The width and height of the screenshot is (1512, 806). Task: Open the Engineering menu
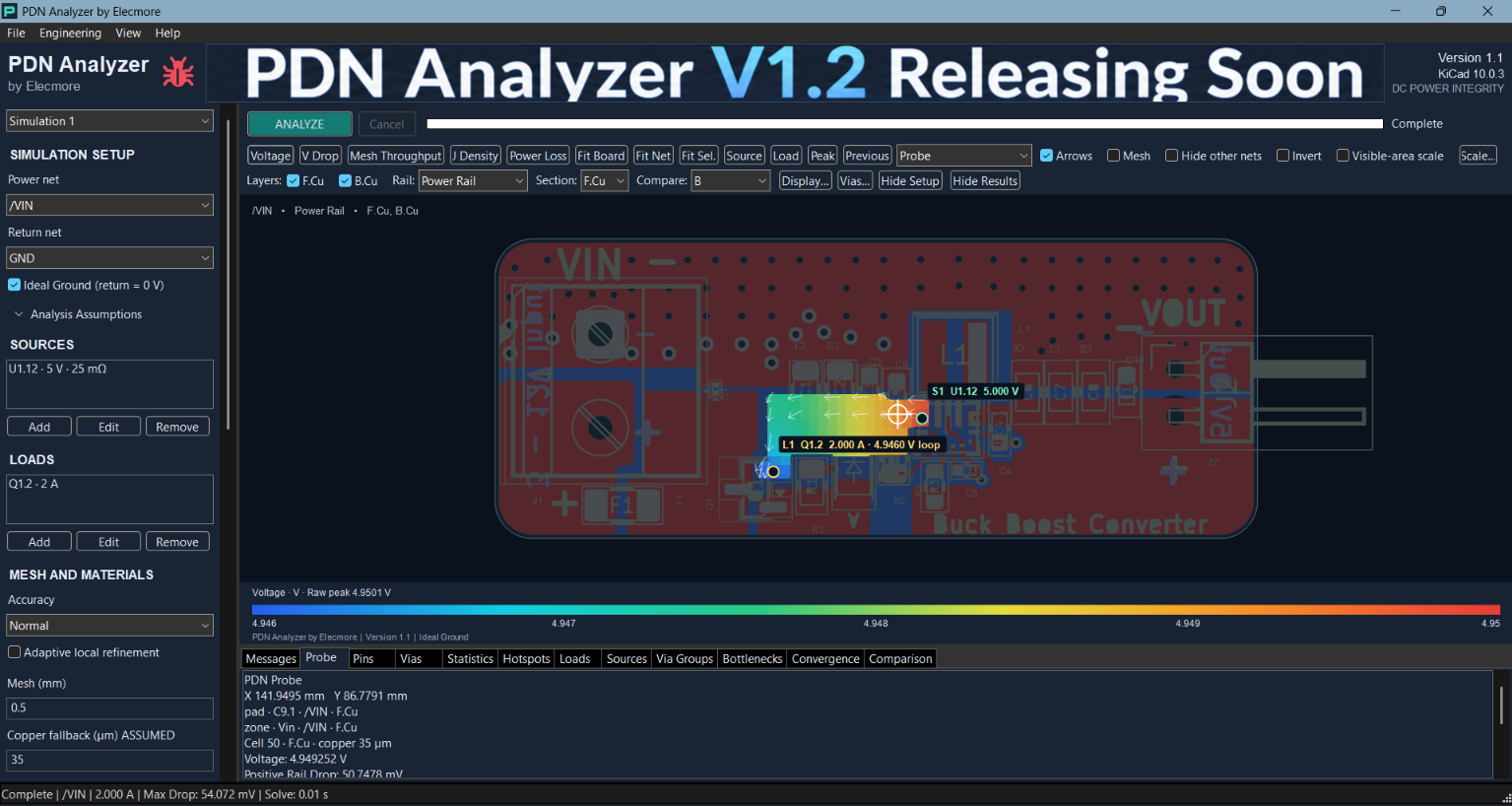[70, 33]
